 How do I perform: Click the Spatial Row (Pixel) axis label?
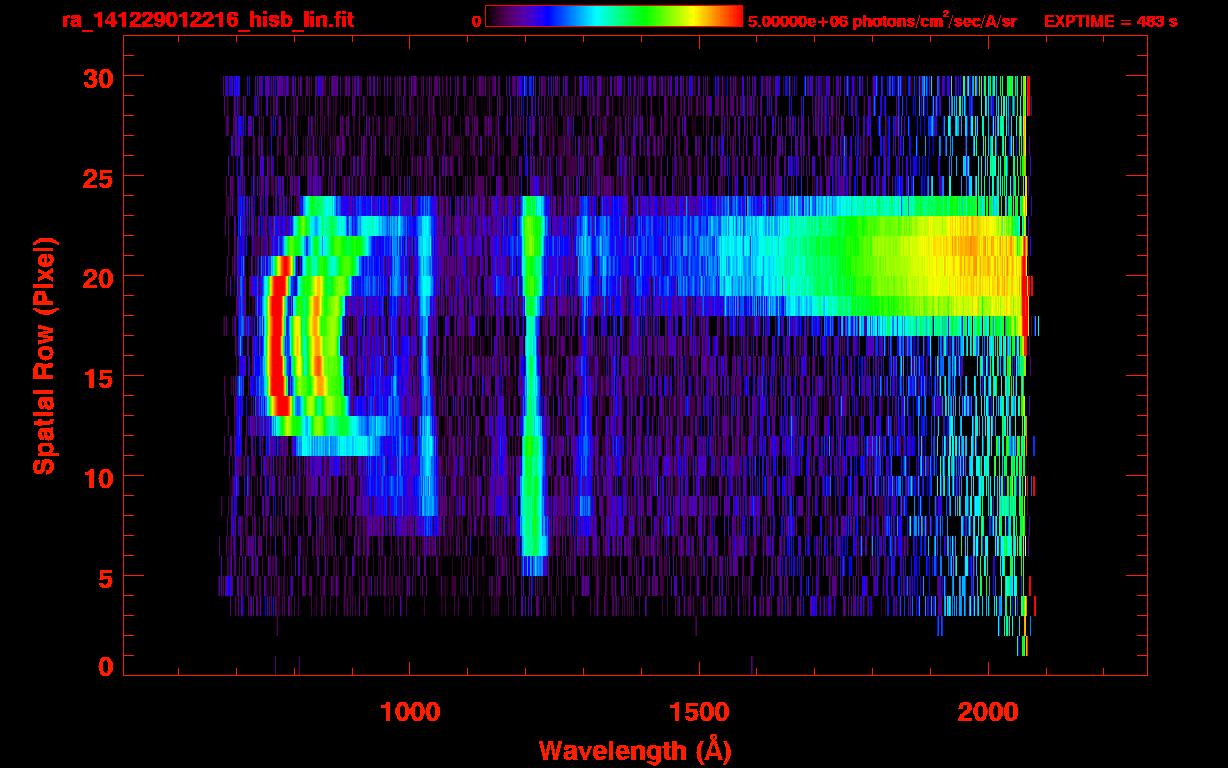coord(45,355)
